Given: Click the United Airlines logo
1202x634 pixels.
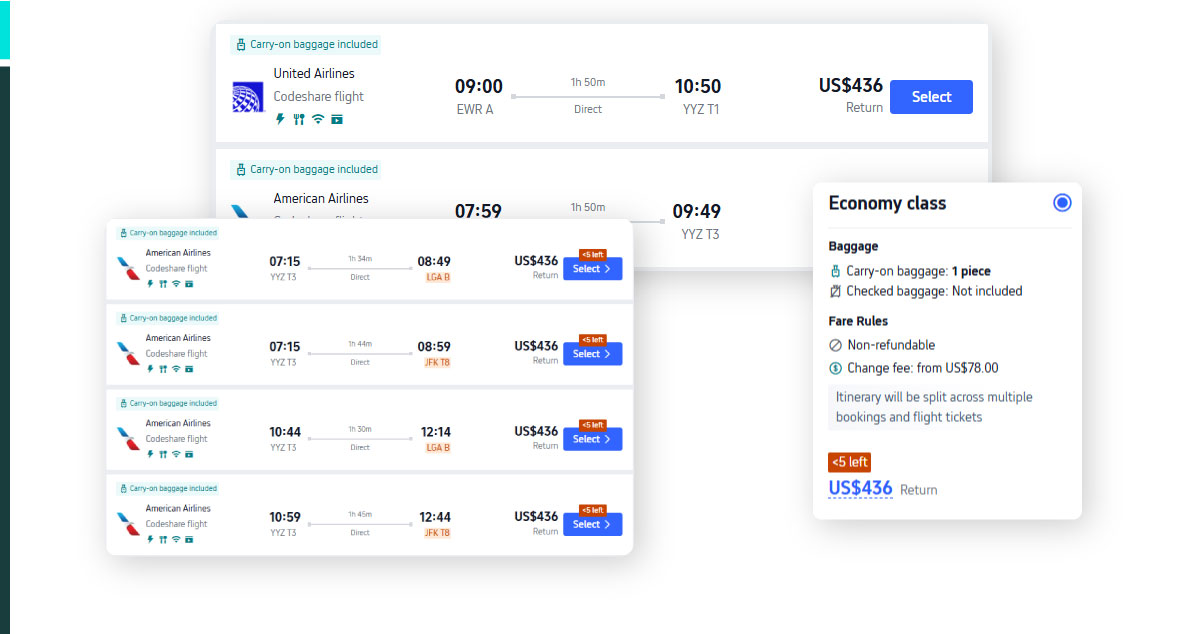Looking at the screenshot, I should (x=247, y=97).
